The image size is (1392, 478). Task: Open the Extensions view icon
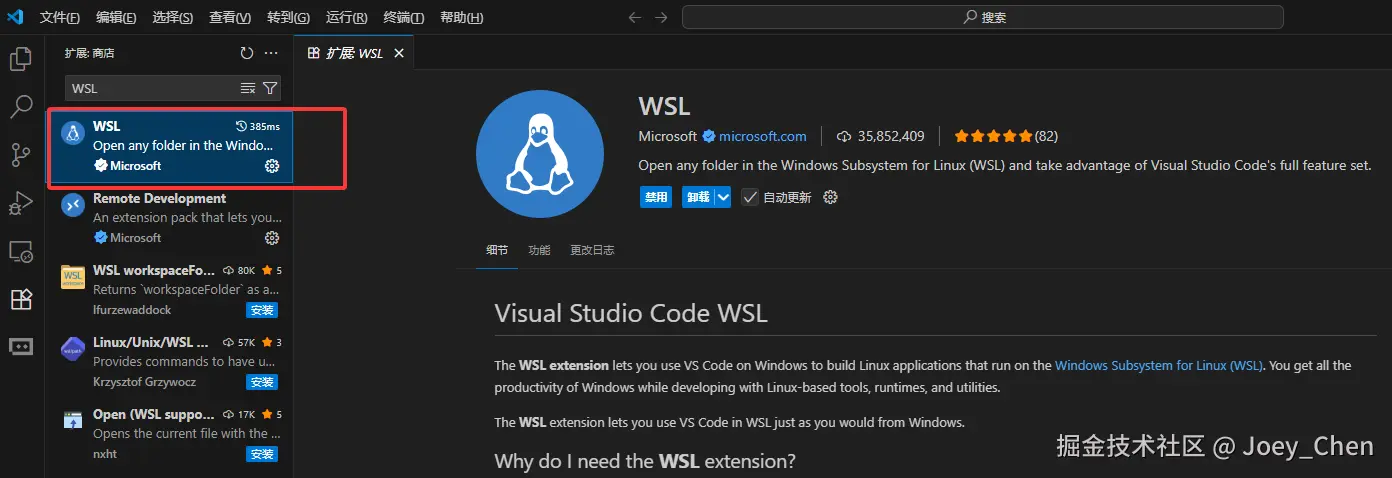21,299
